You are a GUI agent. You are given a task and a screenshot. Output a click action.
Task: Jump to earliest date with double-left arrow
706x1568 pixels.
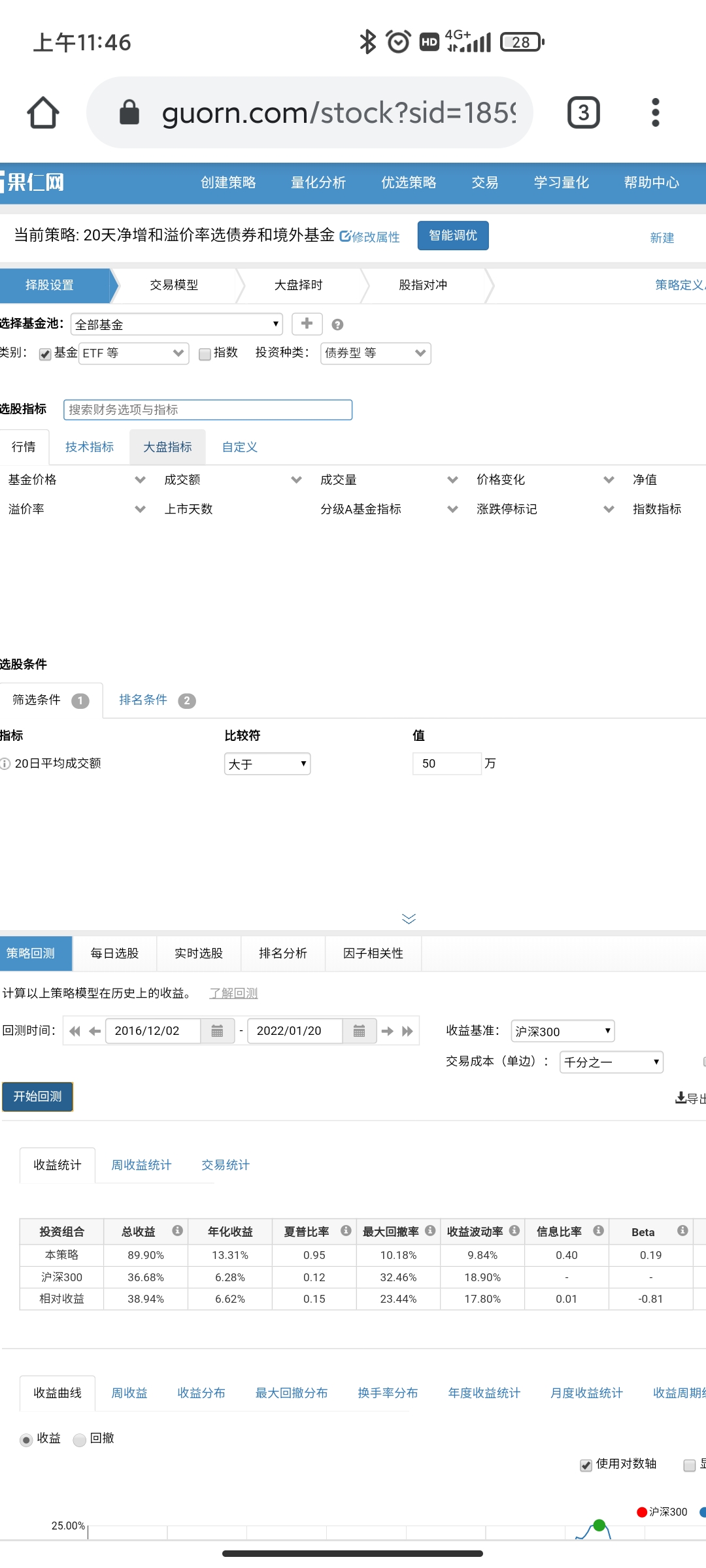point(75,1031)
